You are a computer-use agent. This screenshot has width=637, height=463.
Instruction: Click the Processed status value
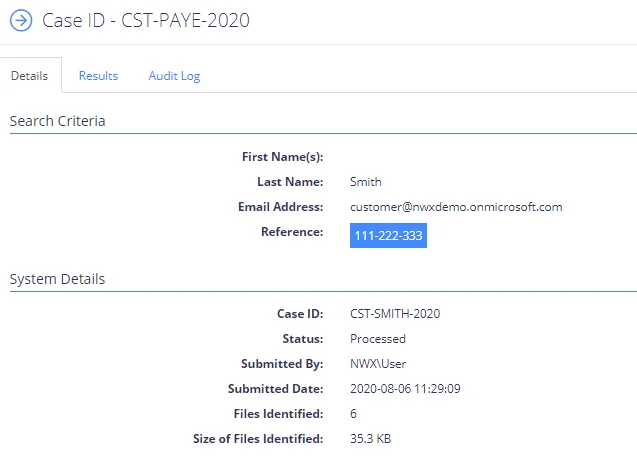tap(378, 339)
